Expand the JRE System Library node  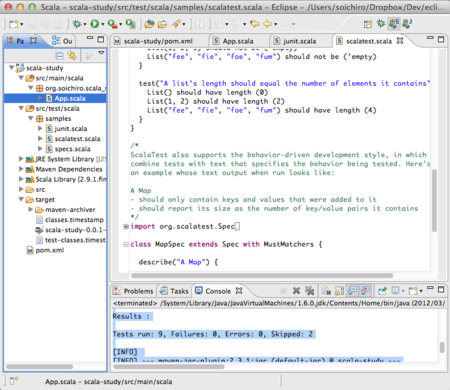pos(21,159)
